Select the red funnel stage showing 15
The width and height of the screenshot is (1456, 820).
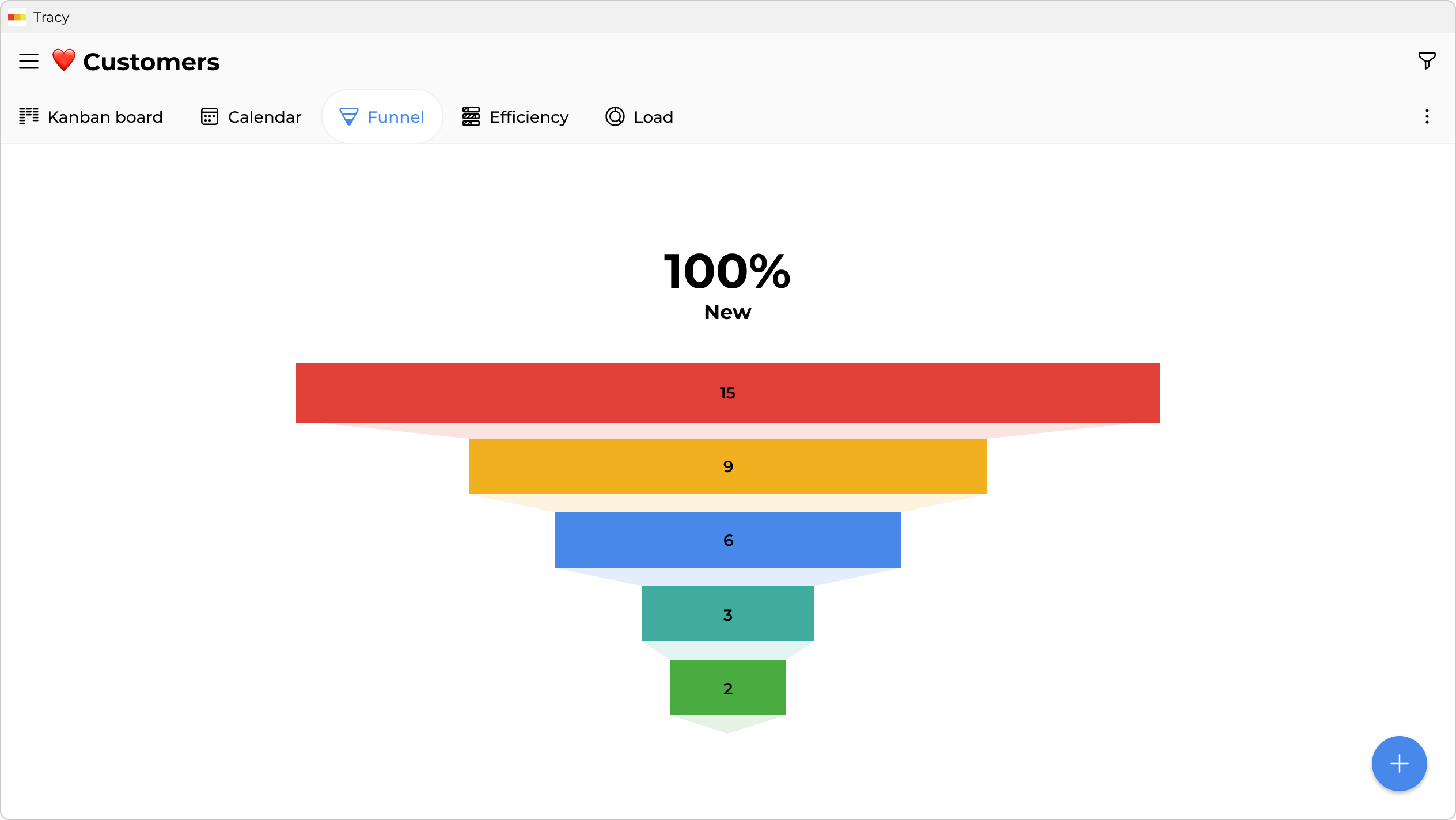(727, 392)
